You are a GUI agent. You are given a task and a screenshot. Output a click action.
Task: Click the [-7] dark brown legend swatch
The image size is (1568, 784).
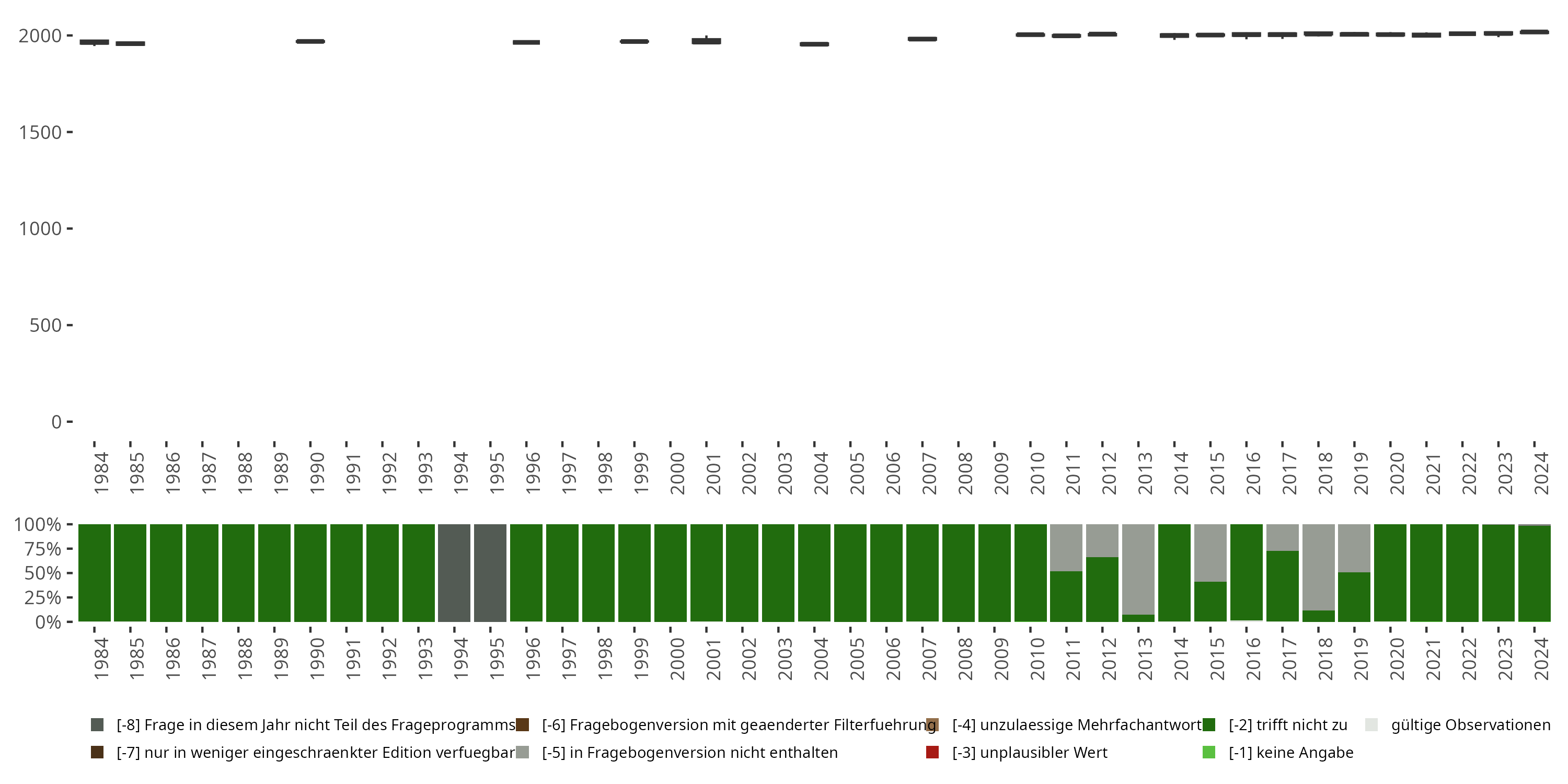click(x=97, y=752)
